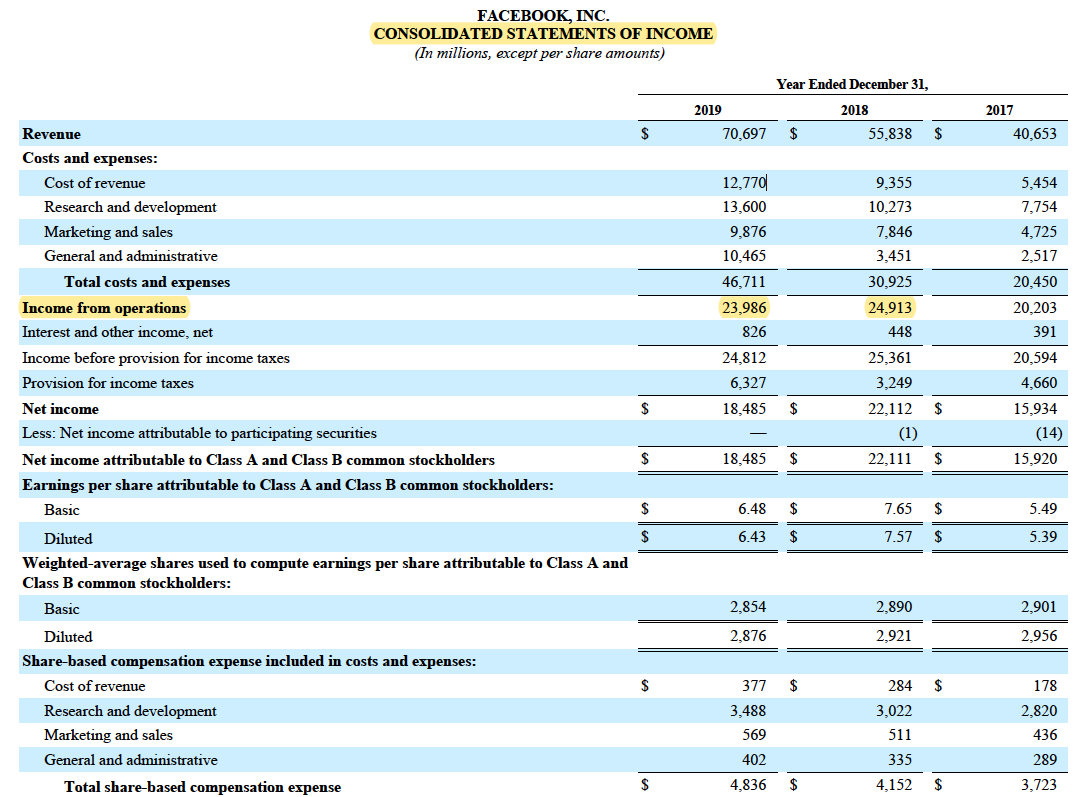Click 2019 share-based Cost of revenue 377
Image resolution: width=1084 pixels, height=797 pixels.
pyautogui.click(x=754, y=685)
